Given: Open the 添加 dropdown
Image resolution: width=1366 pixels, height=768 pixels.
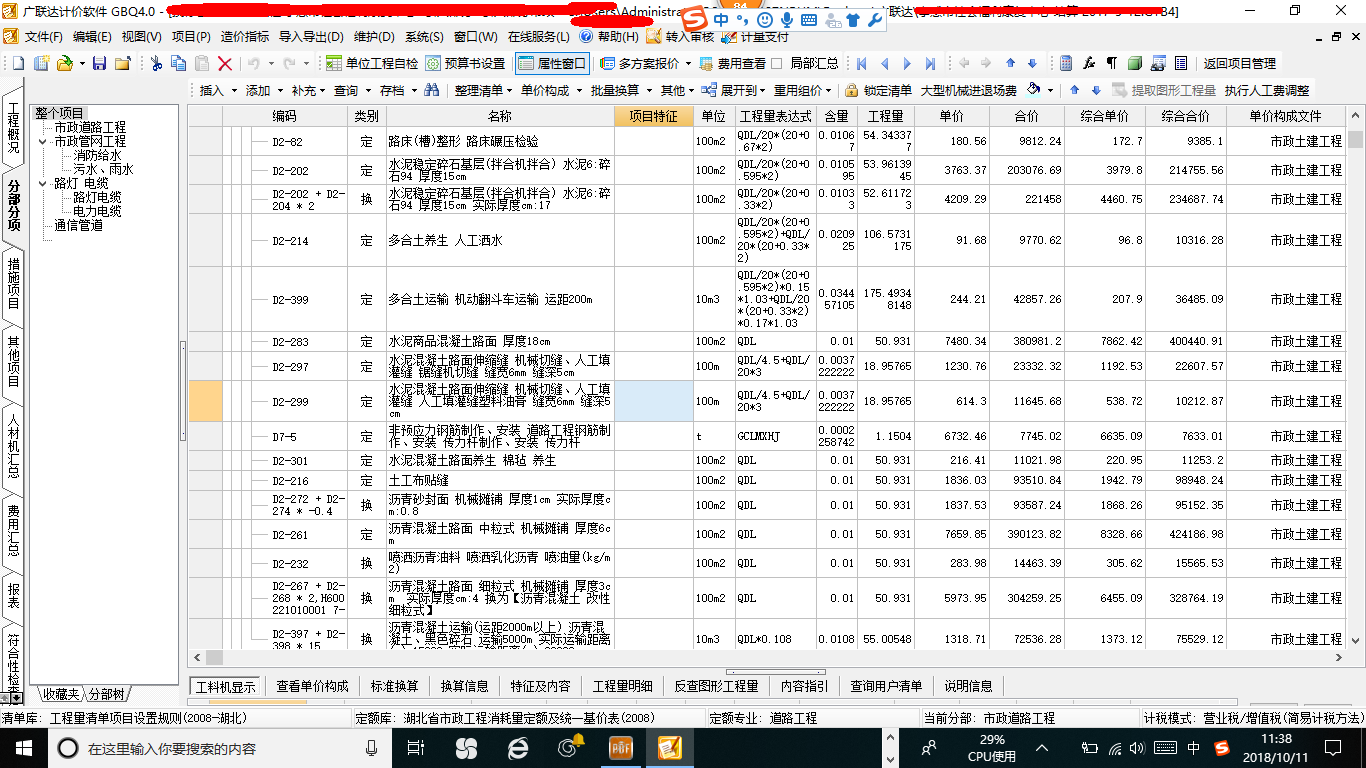Looking at the screenshot, I should tap(264, 90).
